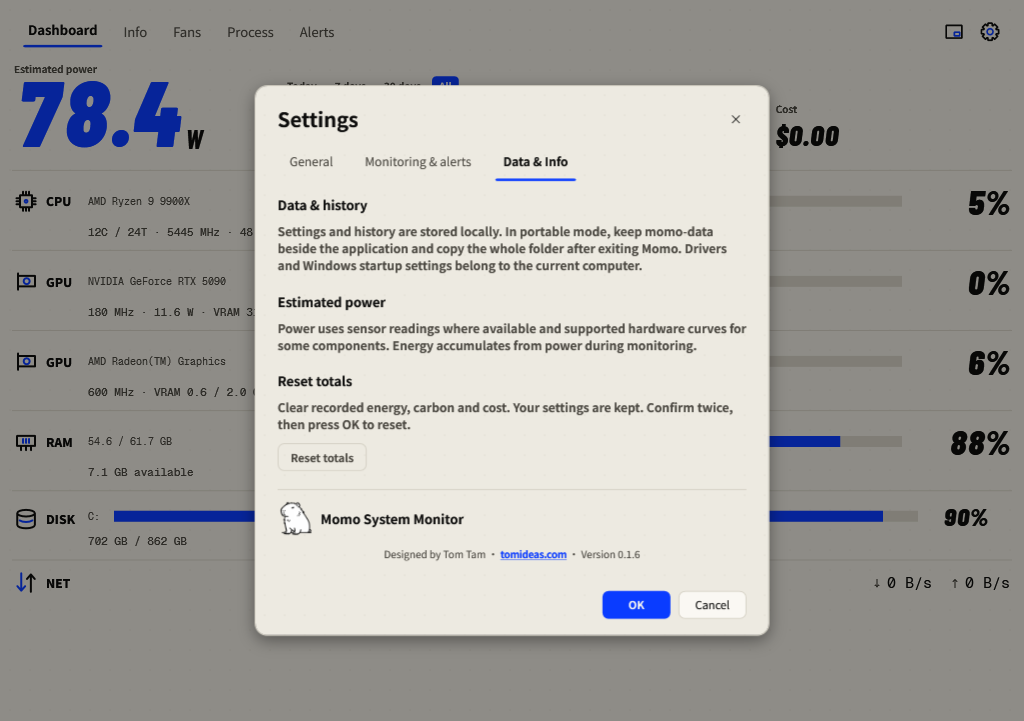This screenshot has height=721, width=1024.
Task: Click the C: disk usage bar
Action: pos(843,517)
